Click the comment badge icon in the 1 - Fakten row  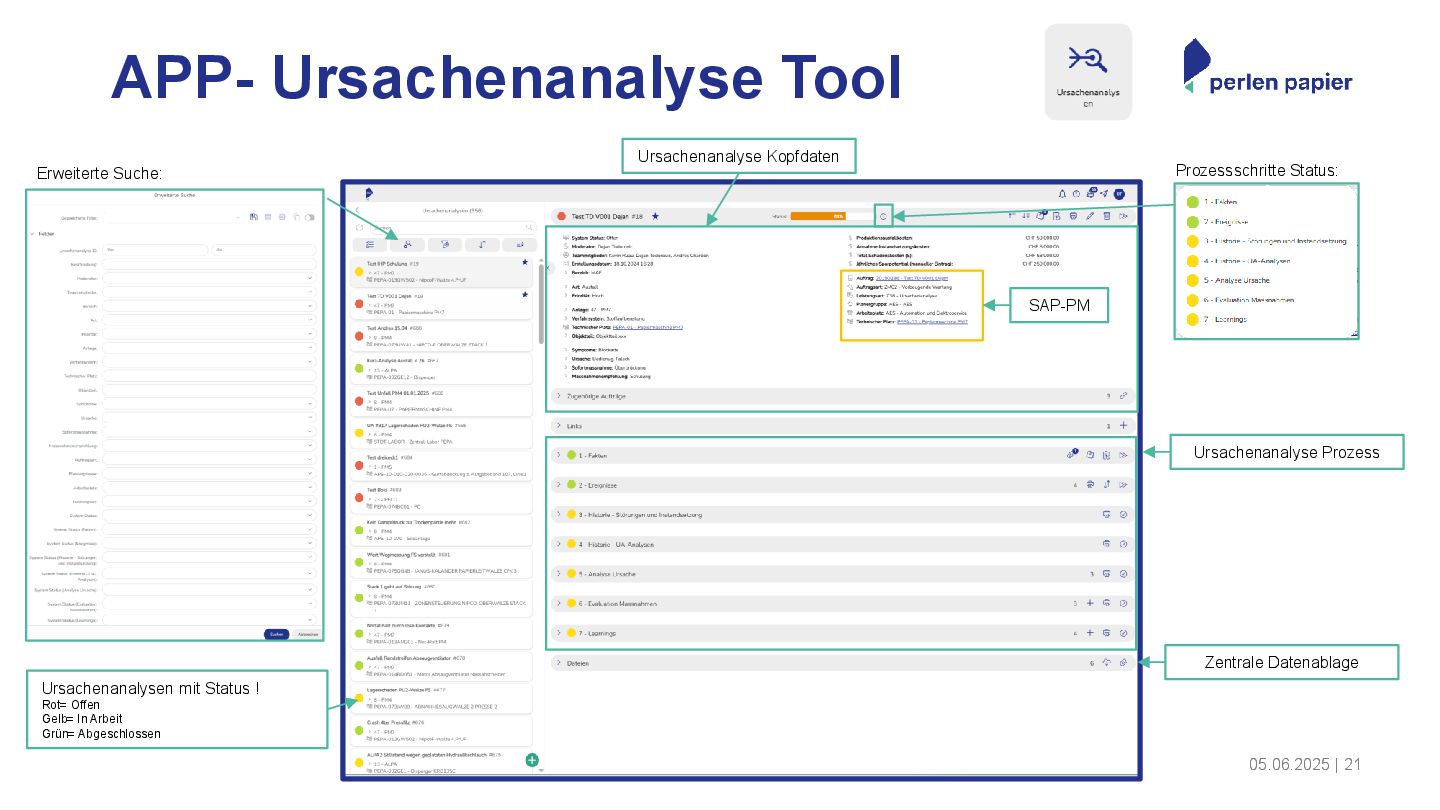click(x=1071, y=455)
